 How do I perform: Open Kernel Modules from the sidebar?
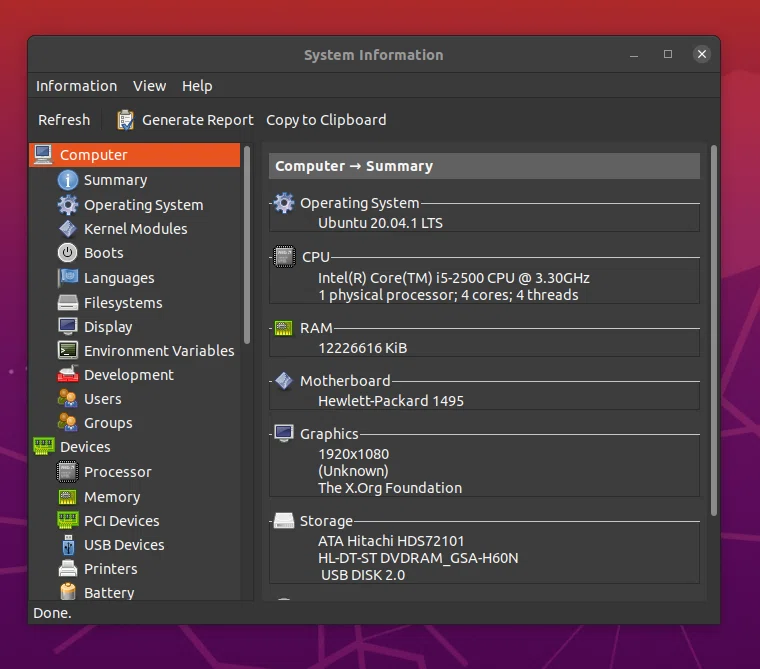[135, 229]
